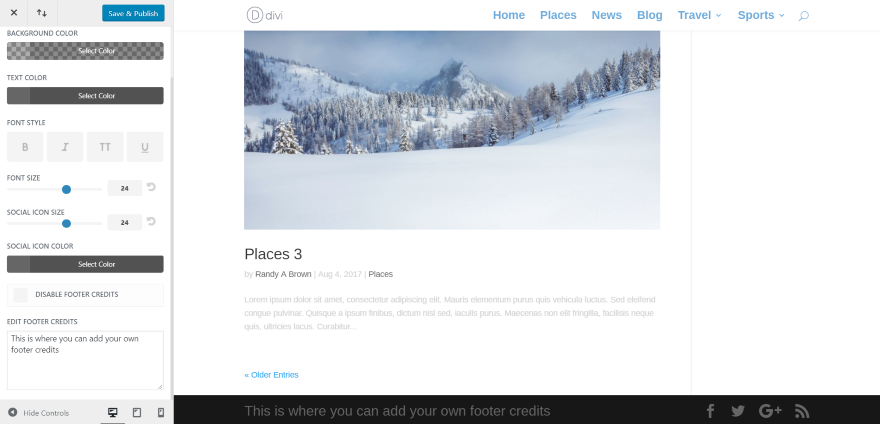Switch to tablet preview icon
The width and height of the screenshot is (880, 424).
point(136,413)
